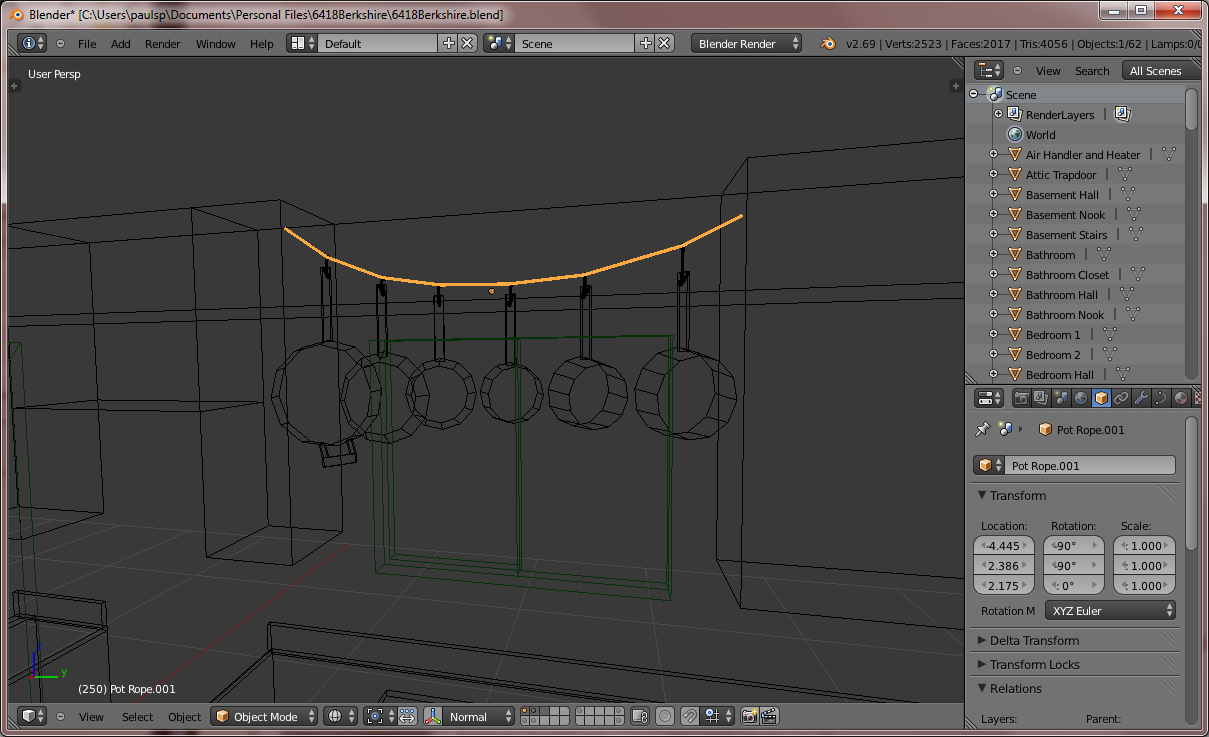Image resolution: width=1209 pixels, height=737 pixels.
Task: Click the RenderLayers data icon in outliner
Action: pos(1122,114)
